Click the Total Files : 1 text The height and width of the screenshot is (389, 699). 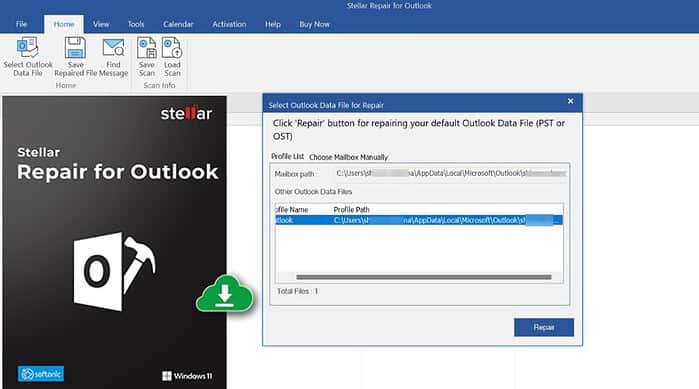tap(297, 291)
